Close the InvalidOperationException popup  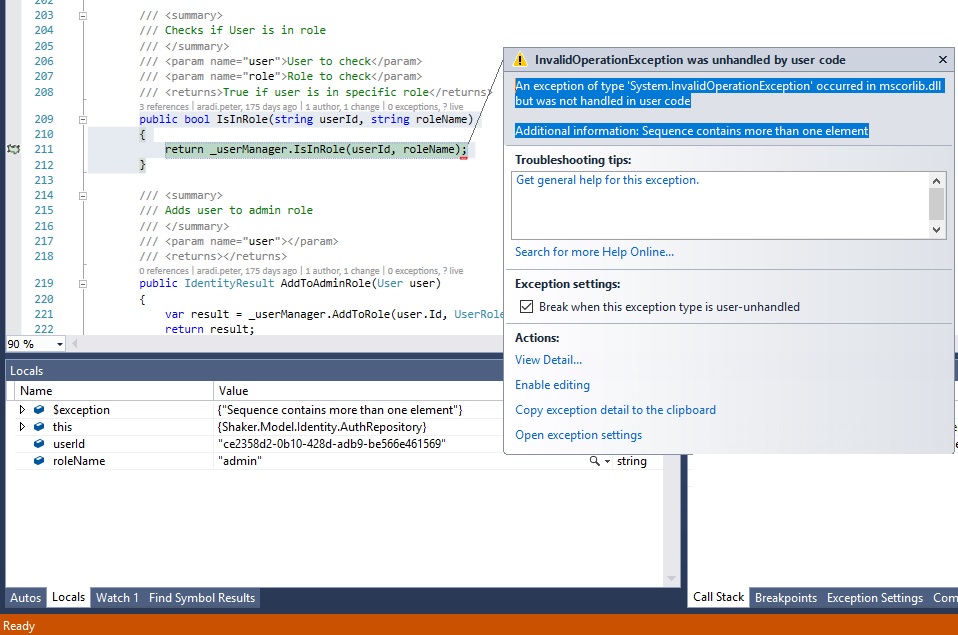tap(943, 59)
